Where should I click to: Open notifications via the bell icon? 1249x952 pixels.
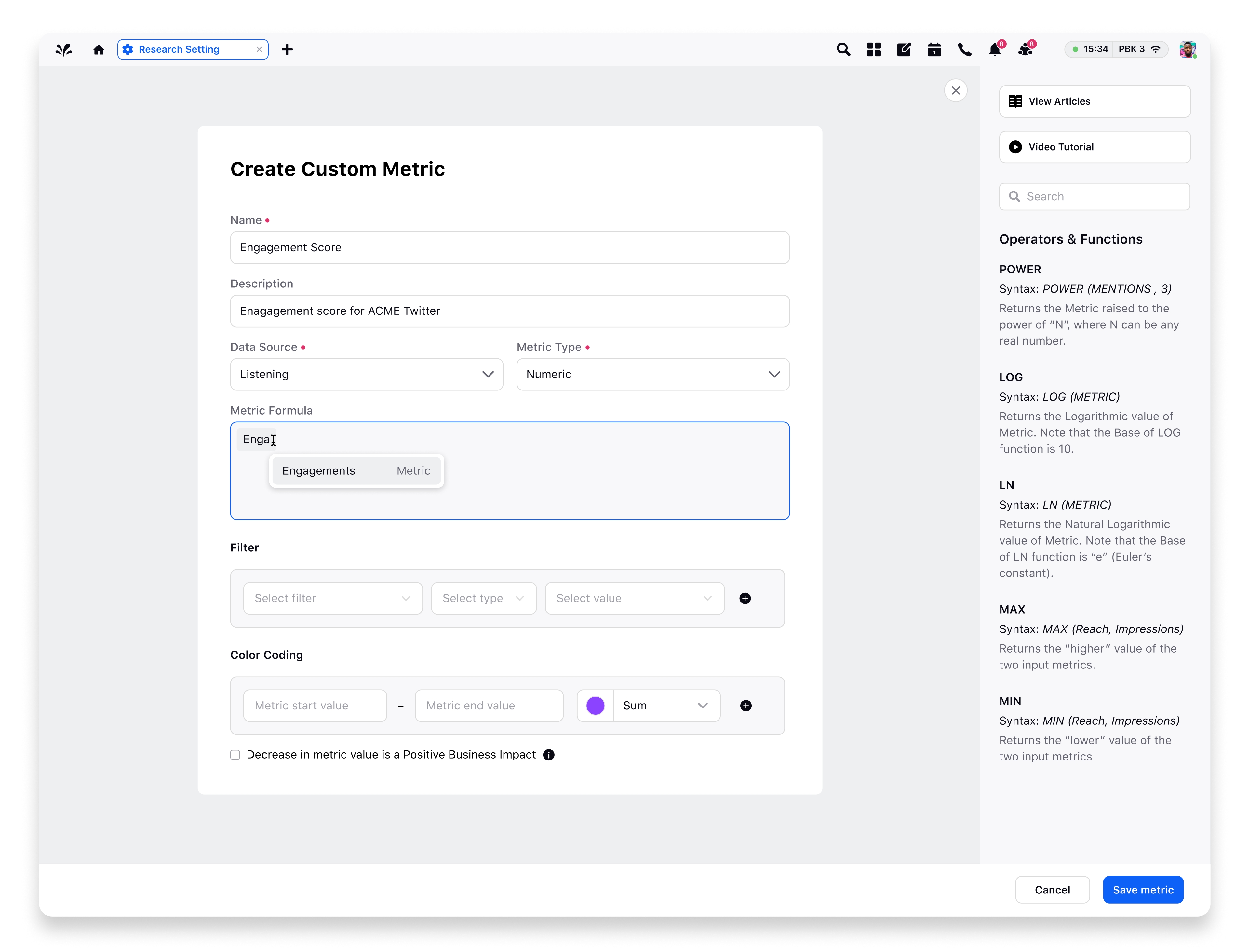pos(994,50)
